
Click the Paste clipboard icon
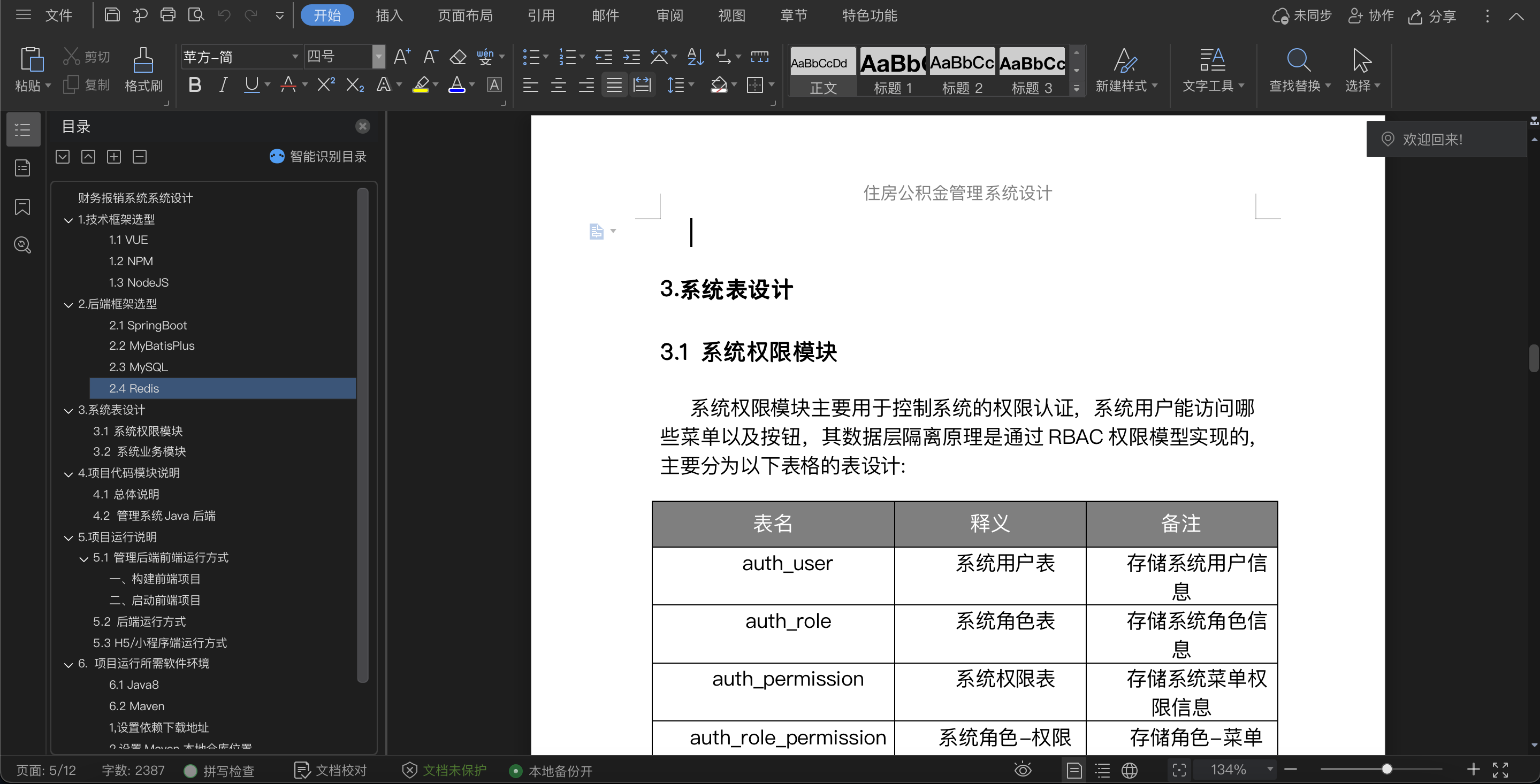32,60
